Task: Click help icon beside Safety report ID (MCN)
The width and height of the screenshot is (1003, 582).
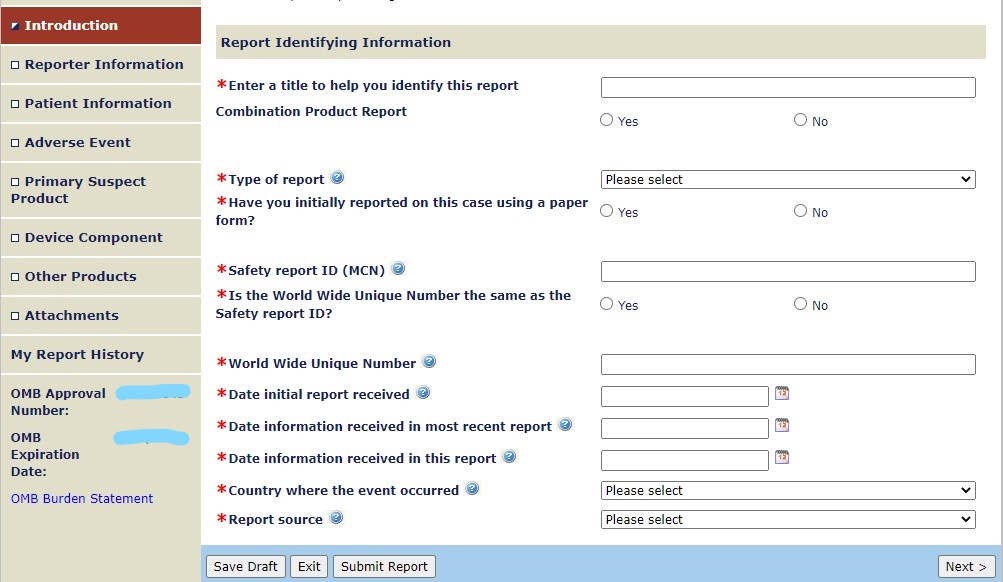Action: [x=398, y=269]
